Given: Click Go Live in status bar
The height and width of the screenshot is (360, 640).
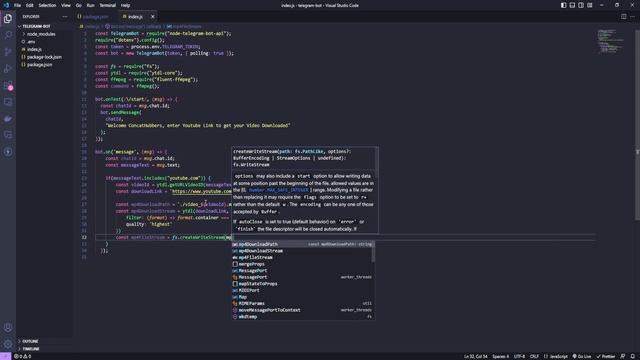Looking at the screenshot, I should click(582, 356).
